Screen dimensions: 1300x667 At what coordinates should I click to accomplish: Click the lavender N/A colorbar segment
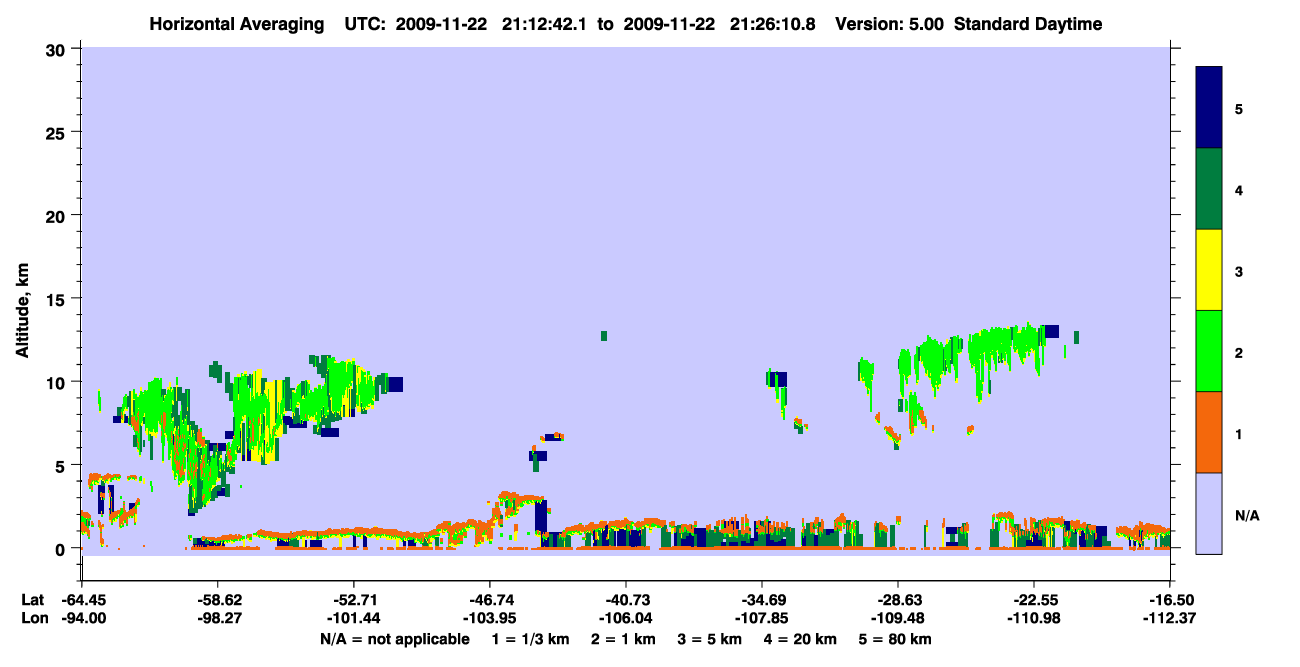click(x=1209, y=513)
